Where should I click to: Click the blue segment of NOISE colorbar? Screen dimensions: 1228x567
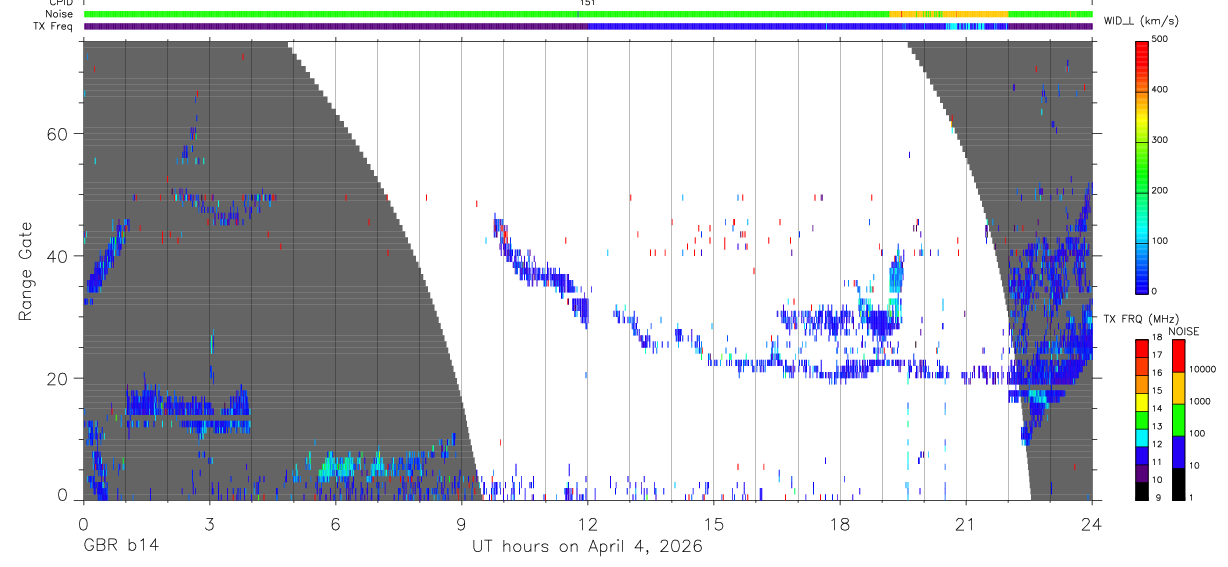click(x=1178, y=452)
